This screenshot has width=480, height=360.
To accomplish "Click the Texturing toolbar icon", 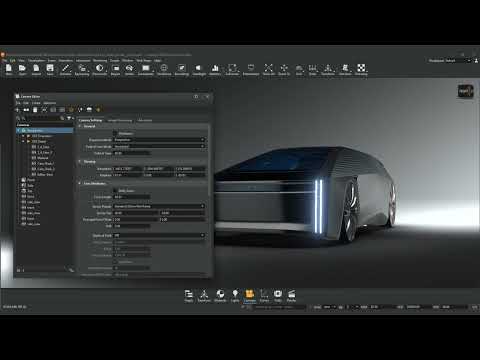I will pyautogui.click(x=345, y=69).
